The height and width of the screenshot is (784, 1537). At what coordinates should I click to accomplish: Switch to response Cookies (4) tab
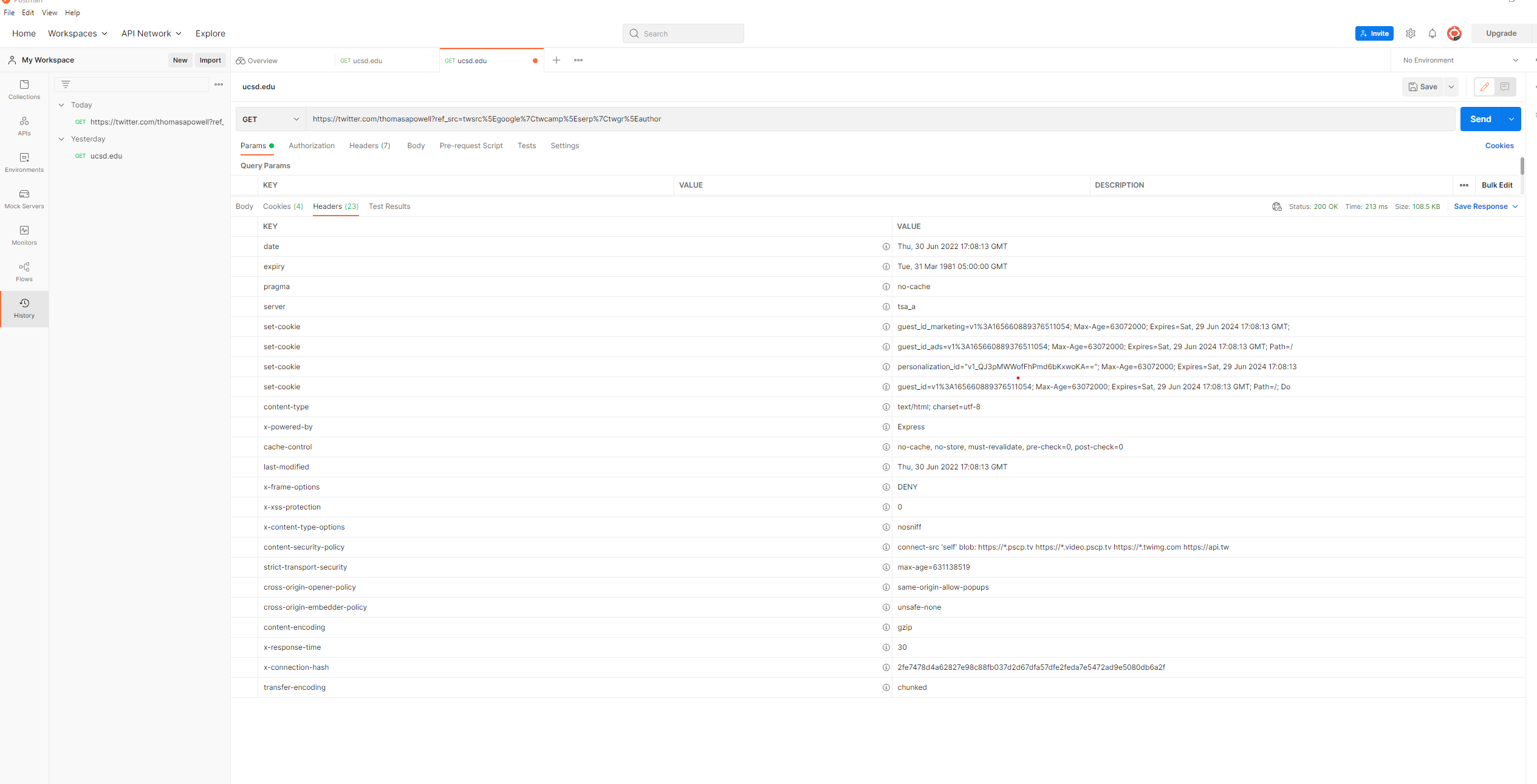[282, 206]
